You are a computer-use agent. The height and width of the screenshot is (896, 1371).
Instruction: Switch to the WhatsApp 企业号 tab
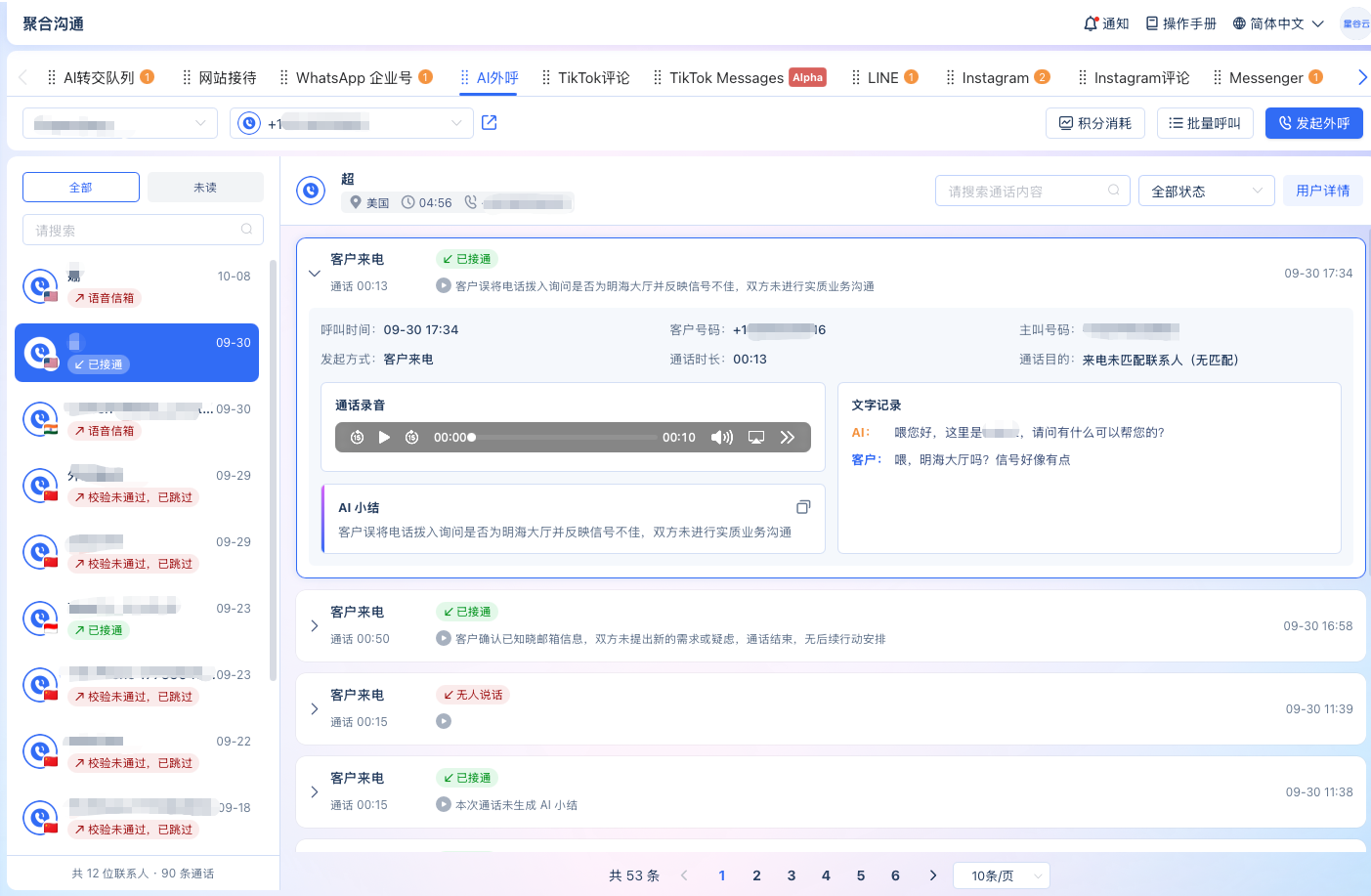[356, 77]
